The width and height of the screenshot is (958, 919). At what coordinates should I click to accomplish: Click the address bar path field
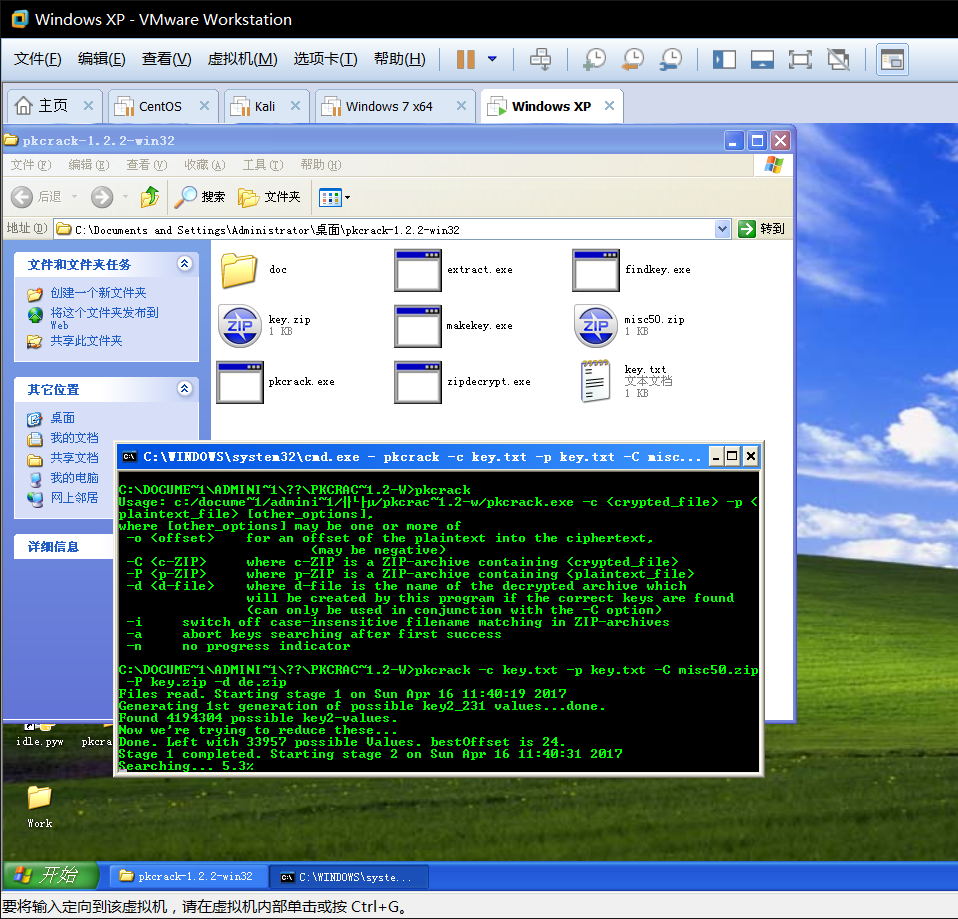click(385, 230)
